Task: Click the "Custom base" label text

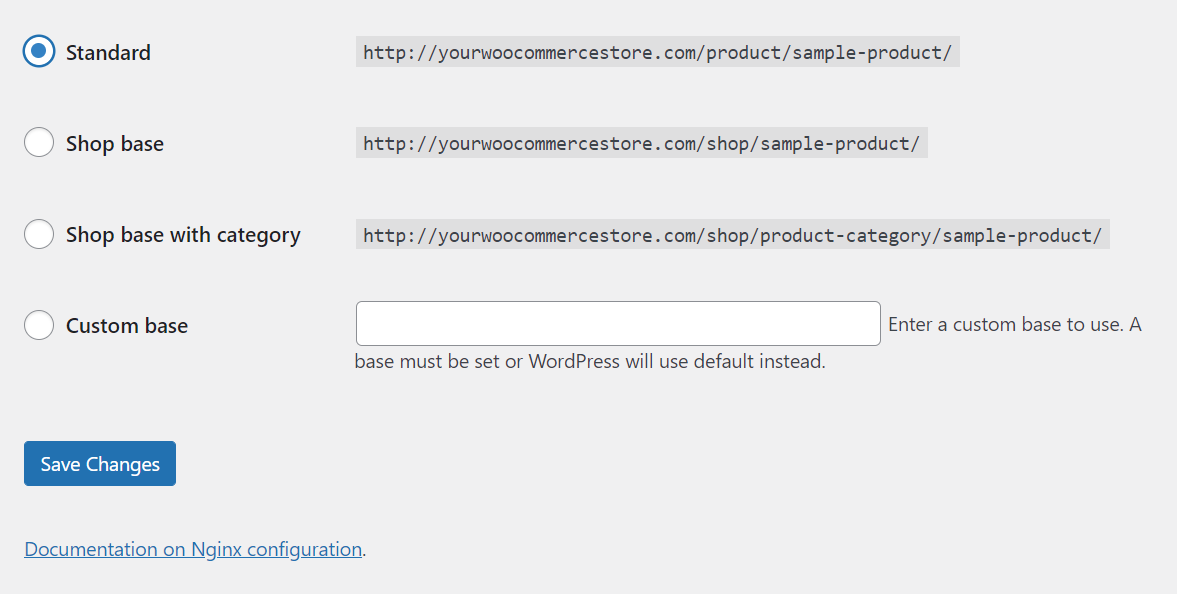Action: 127,326
